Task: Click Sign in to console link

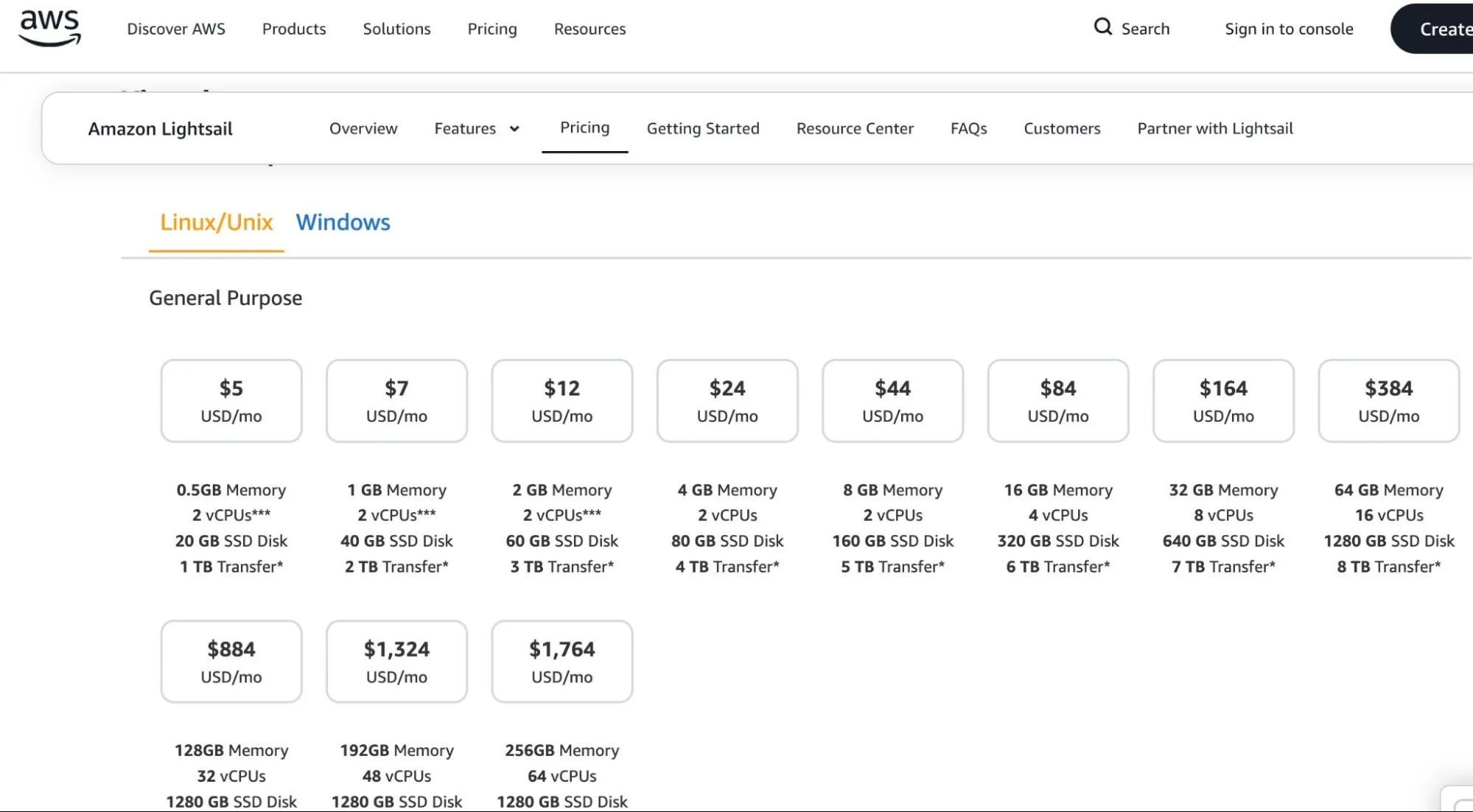Action: (x=1288, y=29)
